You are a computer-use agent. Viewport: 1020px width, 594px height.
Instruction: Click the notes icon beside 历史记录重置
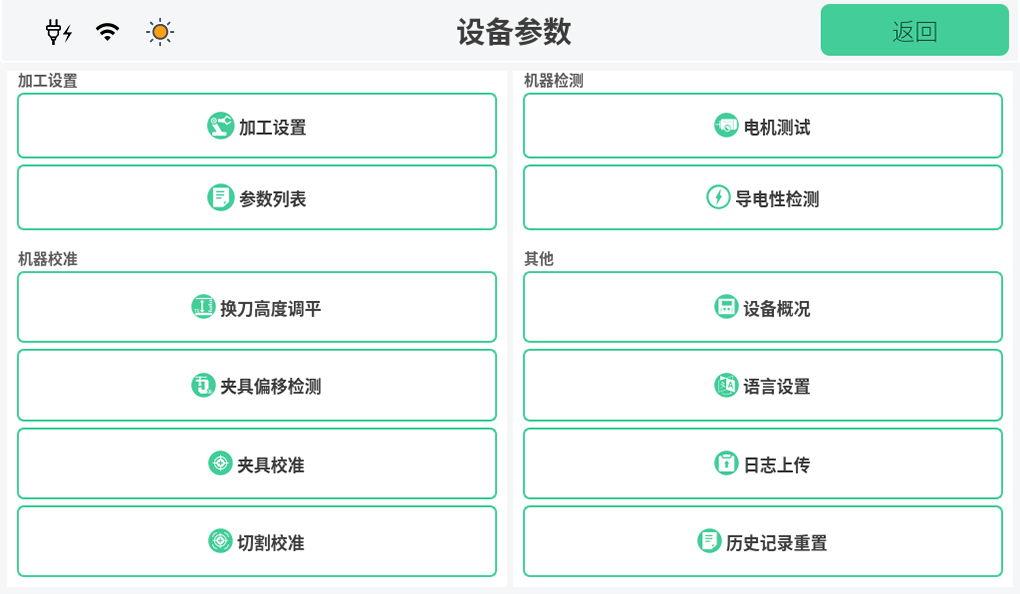[x=709, y=542]
